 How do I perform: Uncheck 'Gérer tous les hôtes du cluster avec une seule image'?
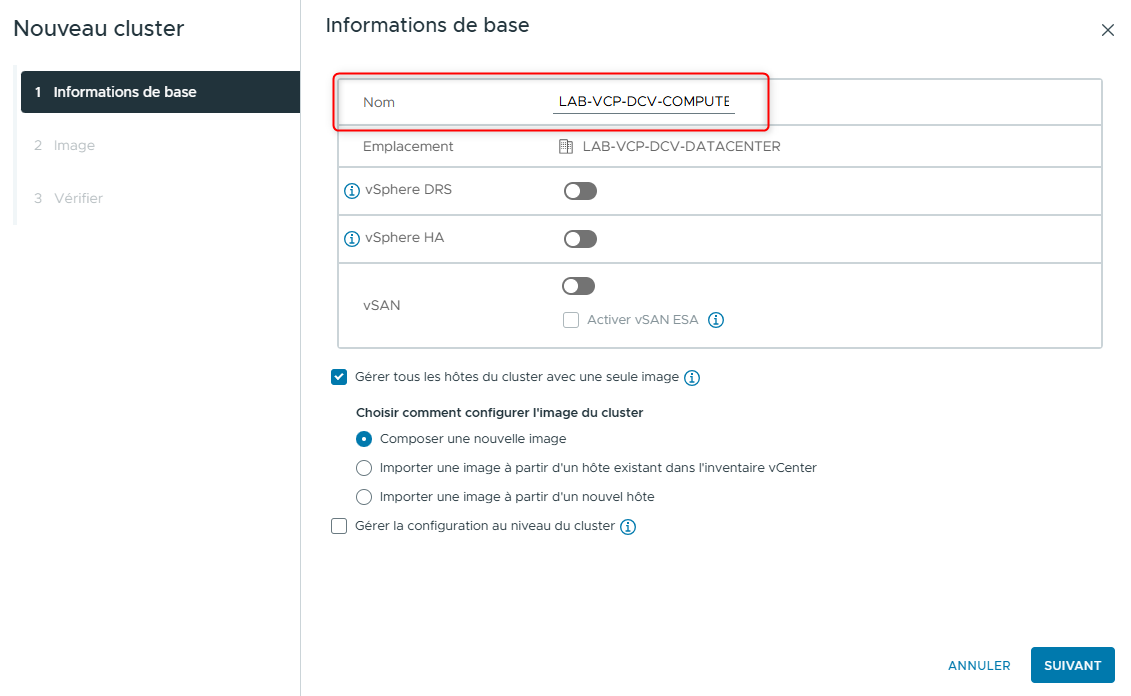coord(339,377)
